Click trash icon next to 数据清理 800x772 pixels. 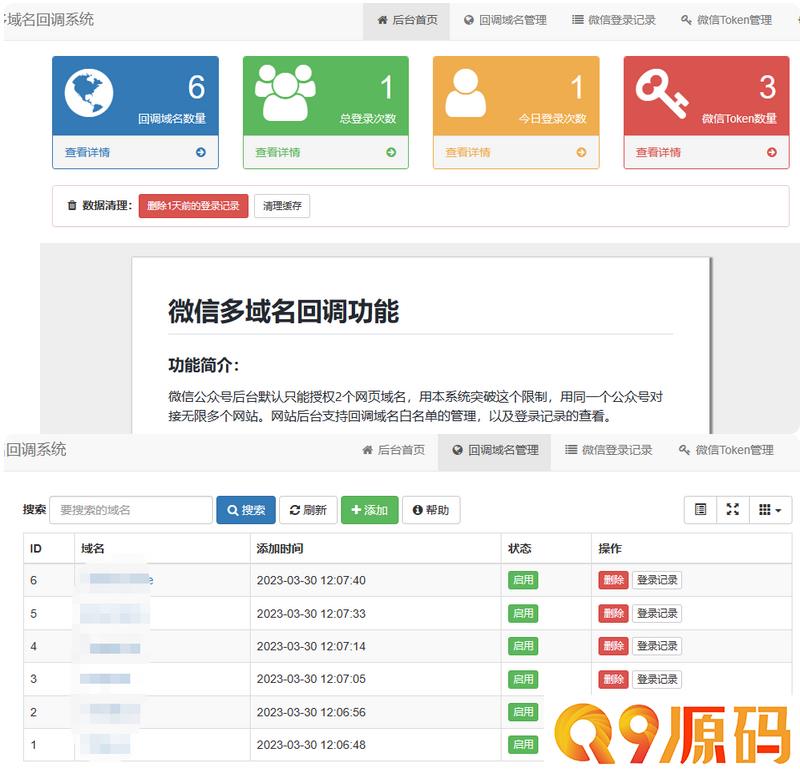[72, 205]
